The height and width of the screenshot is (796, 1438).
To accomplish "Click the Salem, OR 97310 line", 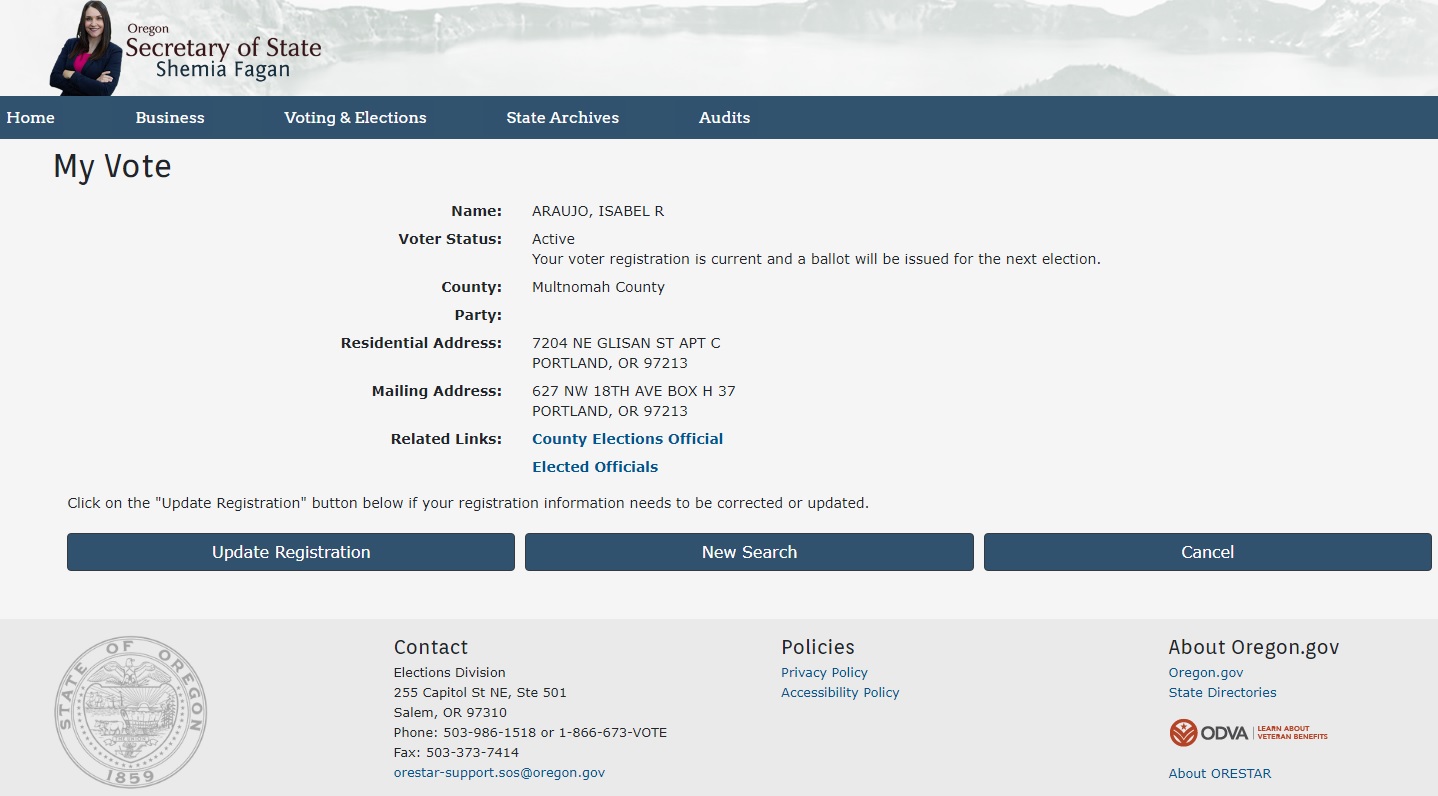I will [x=450, y=713].
